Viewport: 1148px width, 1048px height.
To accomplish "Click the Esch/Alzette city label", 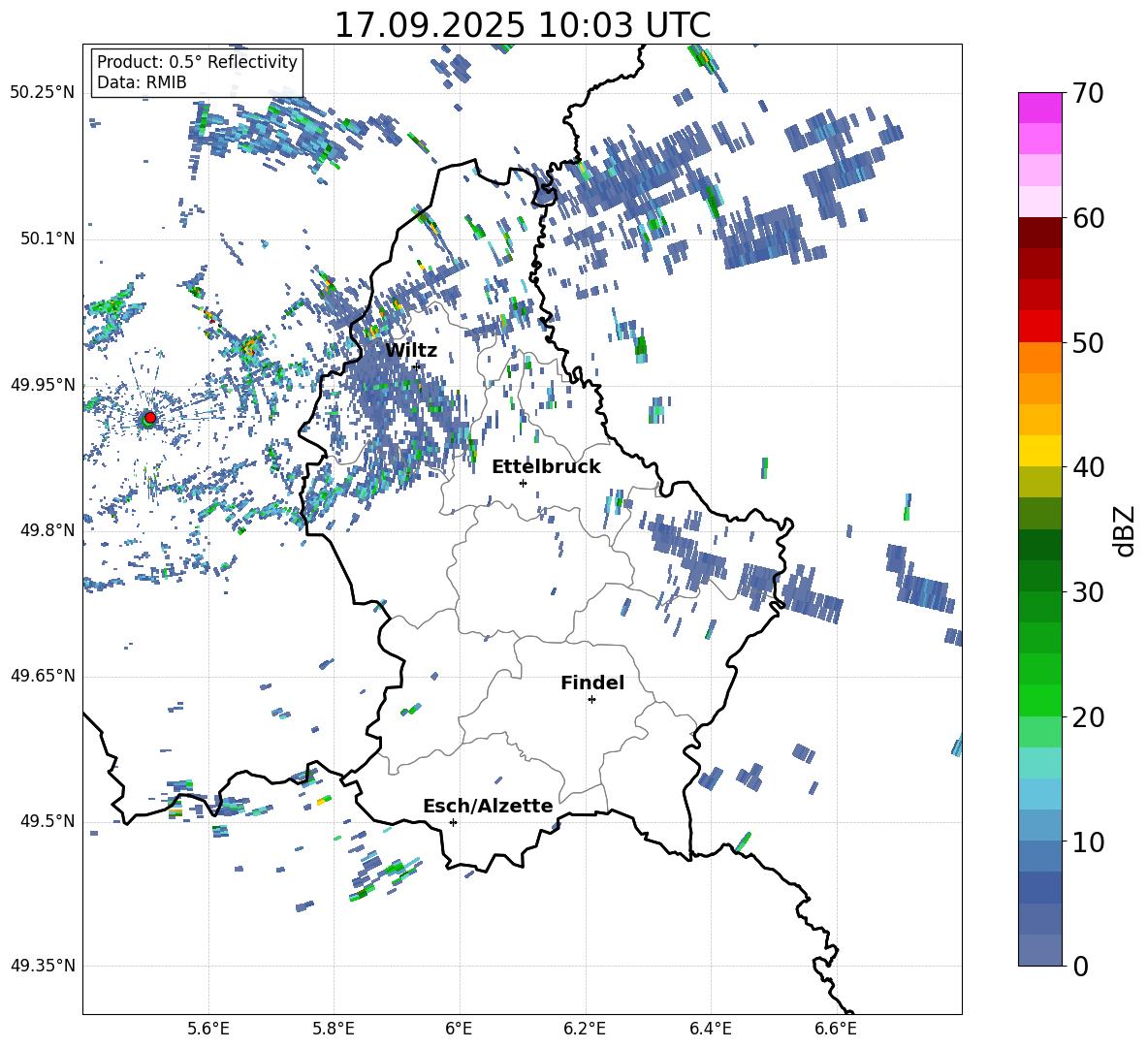I will (488, 806).
